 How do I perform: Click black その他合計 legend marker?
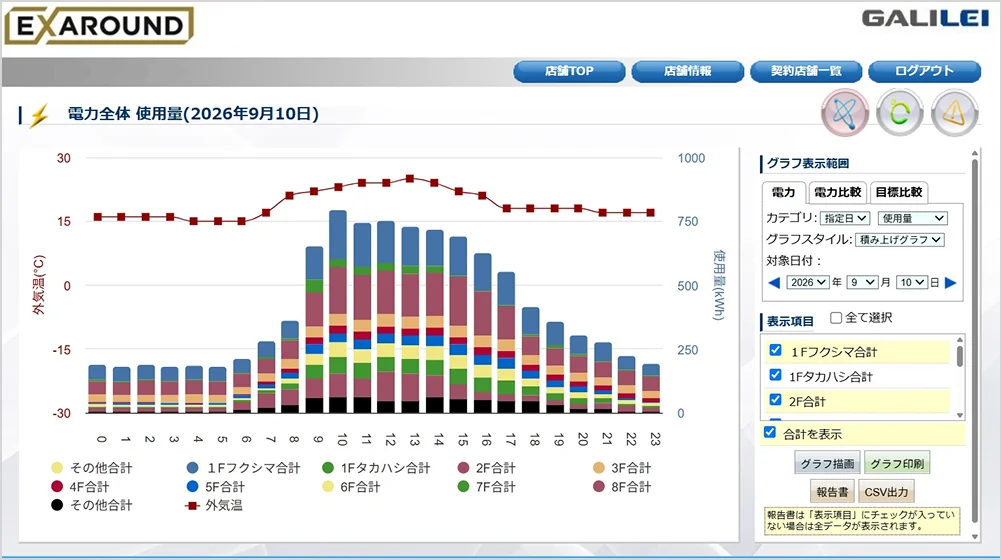57,505
